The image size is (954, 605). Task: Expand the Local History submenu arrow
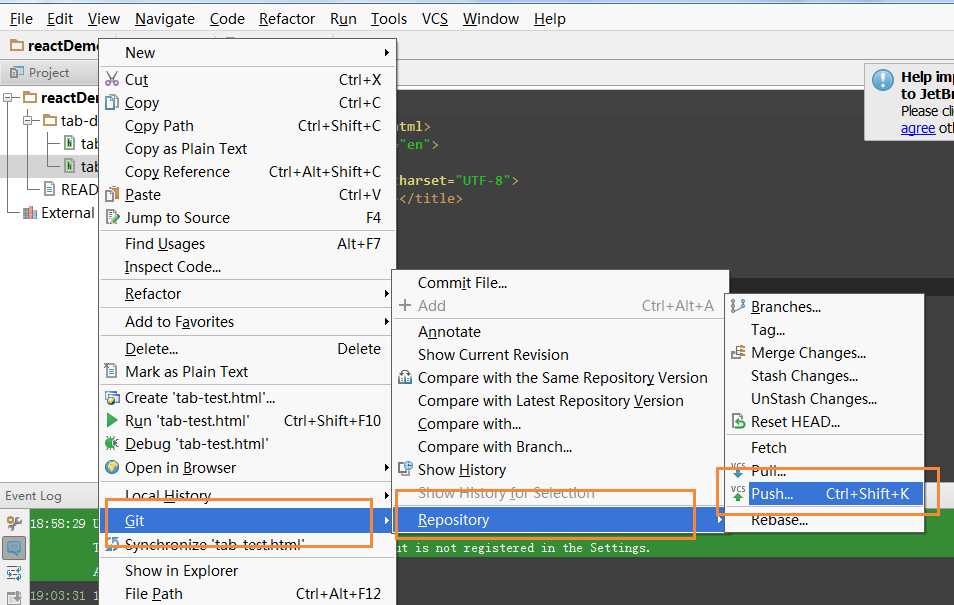click(386, 495)
